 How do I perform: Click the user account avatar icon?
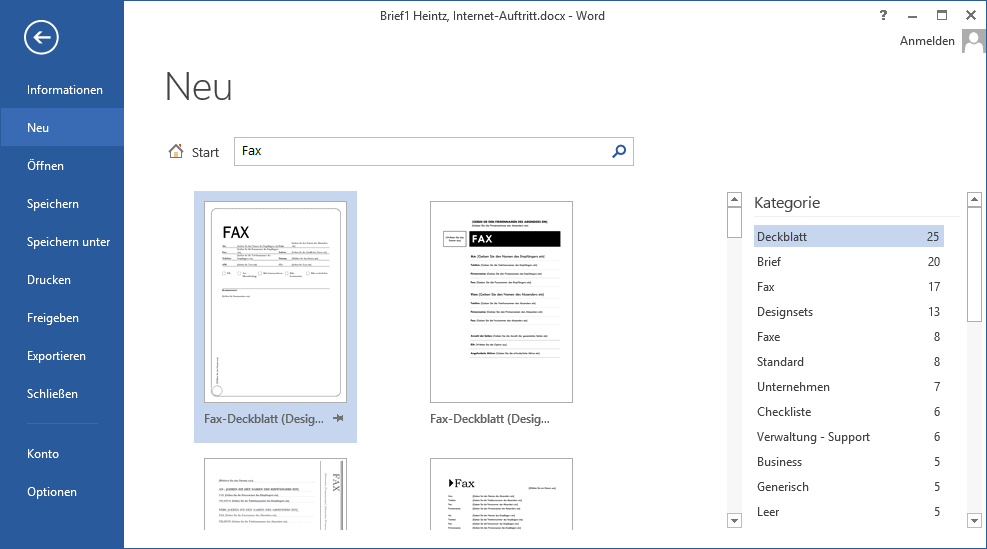tap(973, 41)
